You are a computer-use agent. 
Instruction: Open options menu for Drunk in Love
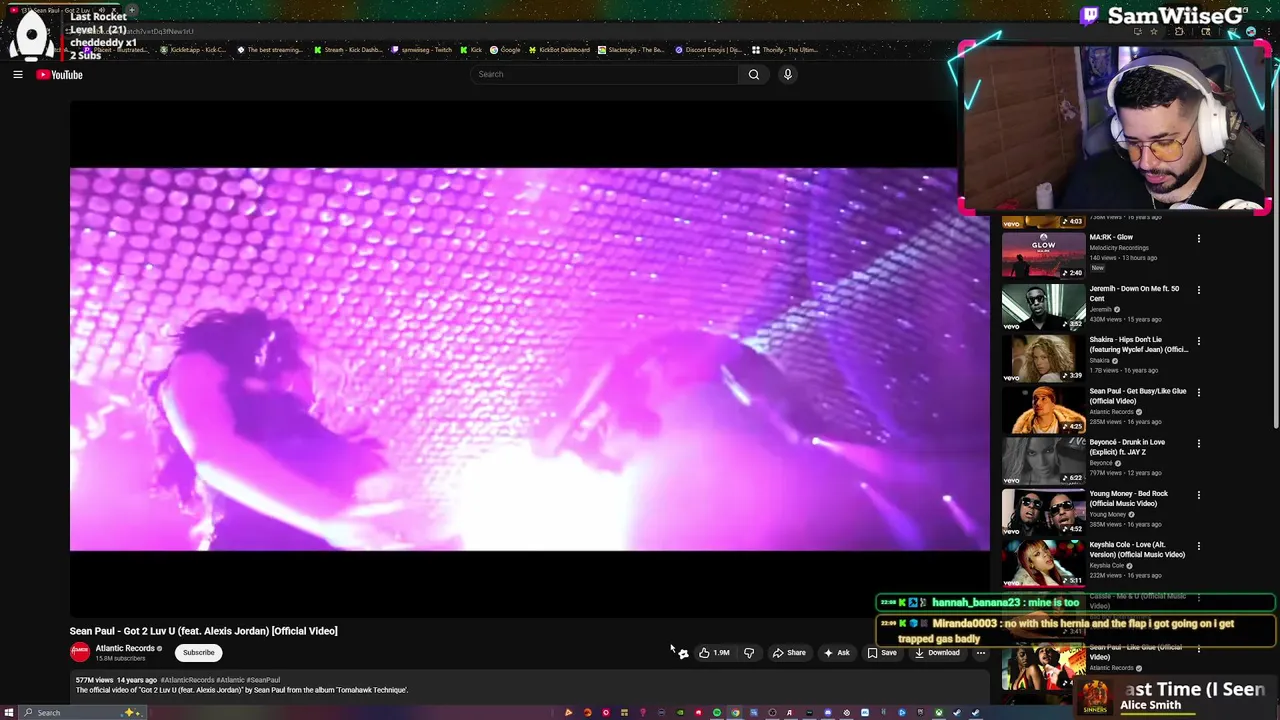coord(1198,443)
